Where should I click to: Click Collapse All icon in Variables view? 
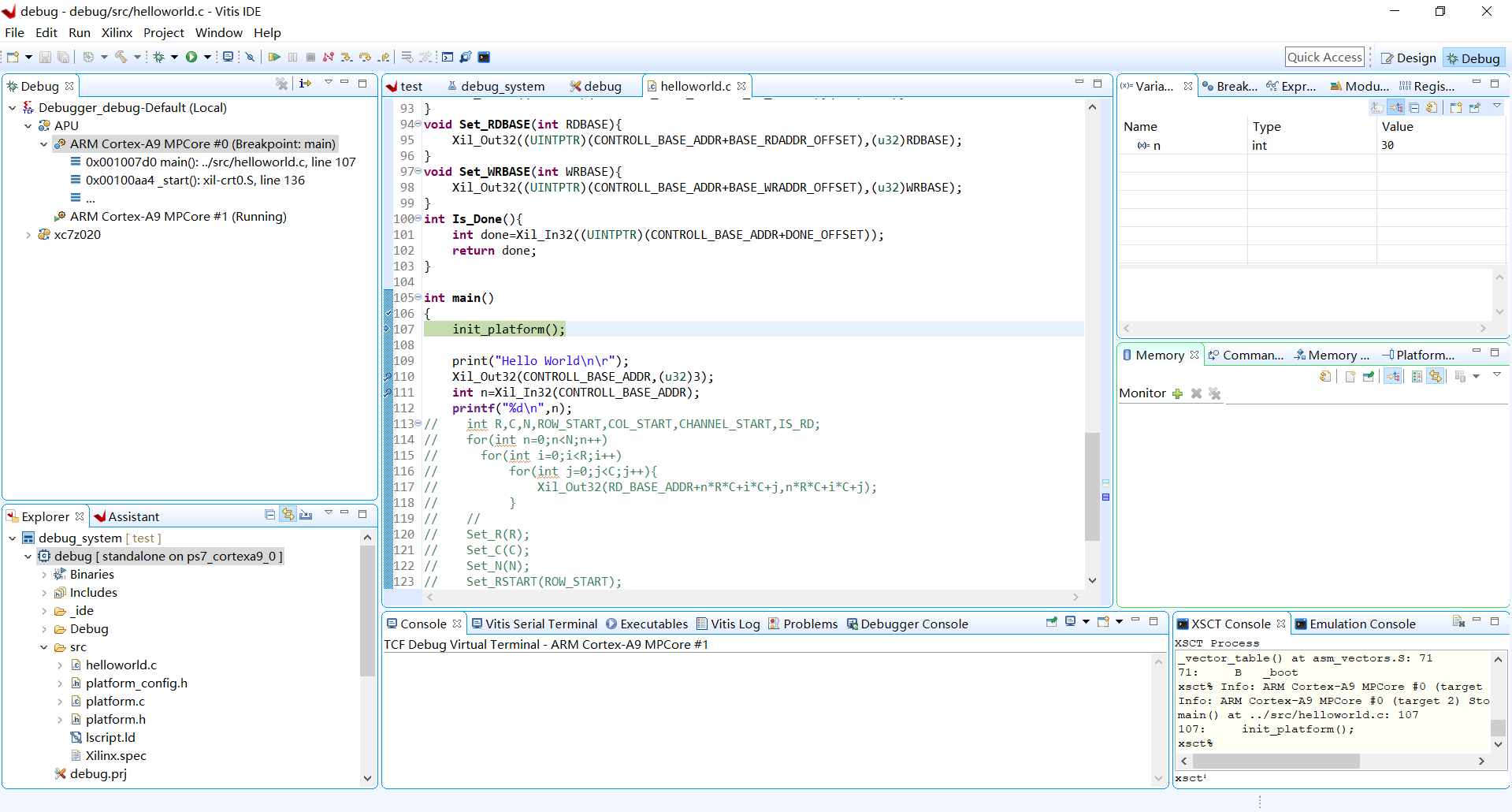pyautogui.click(x=1414, y=107)
